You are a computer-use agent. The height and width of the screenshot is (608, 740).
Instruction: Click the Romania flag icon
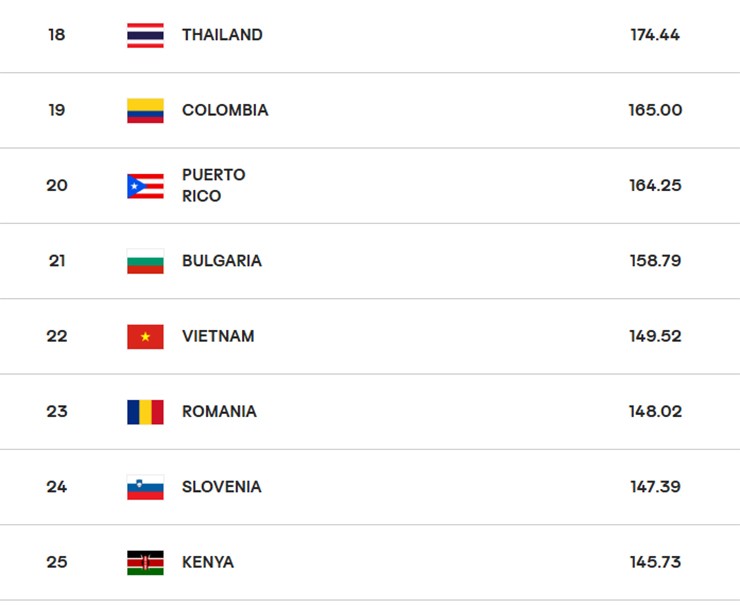click(145, 411)
